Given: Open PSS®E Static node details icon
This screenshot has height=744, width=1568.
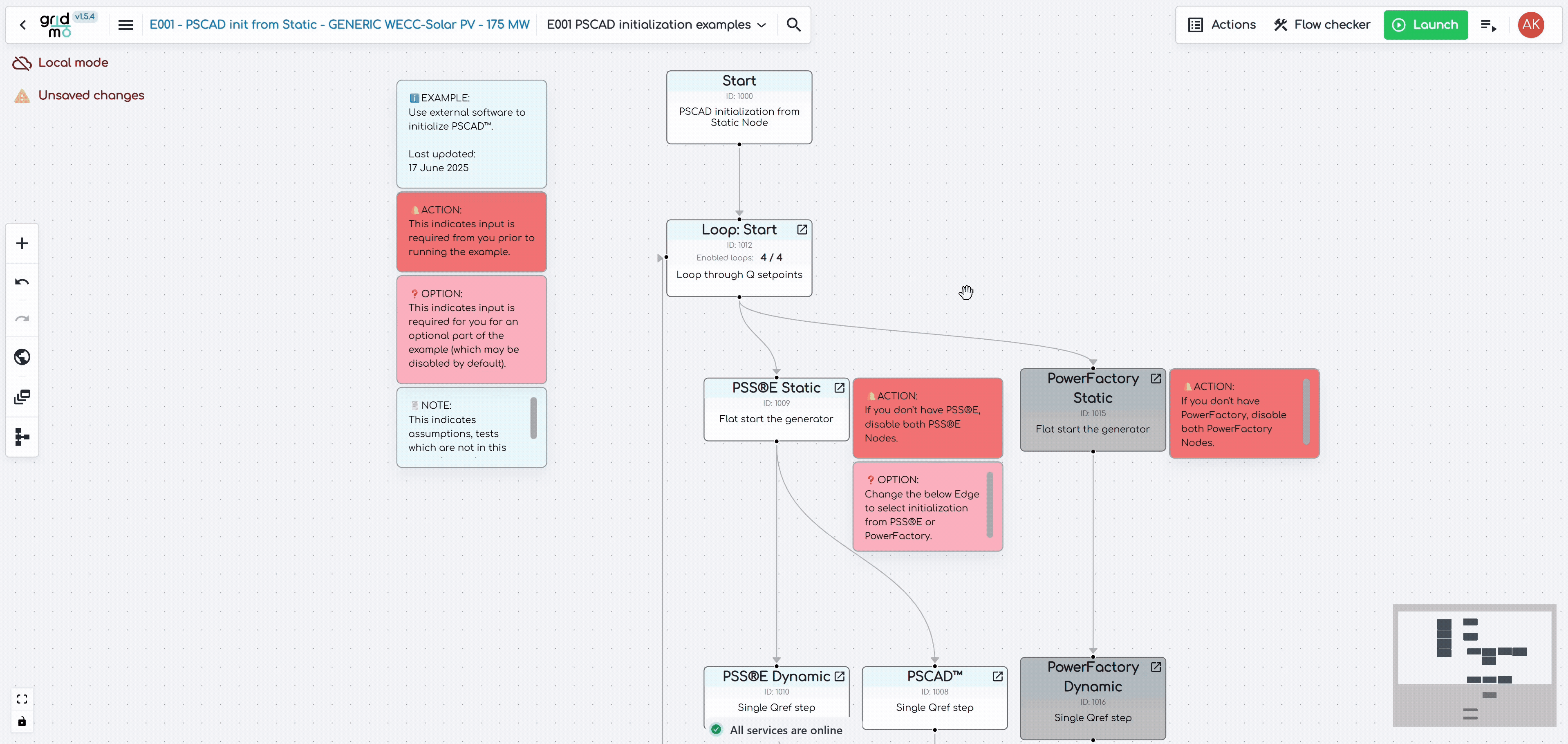Looking at the screenshot, I should point(840,388).
